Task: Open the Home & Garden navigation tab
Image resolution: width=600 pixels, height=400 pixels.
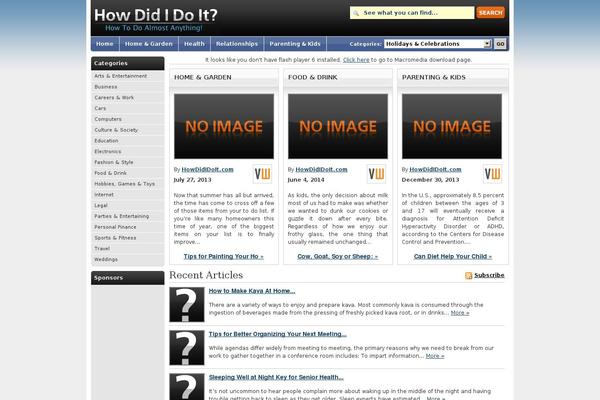Action: click(149, 44)
